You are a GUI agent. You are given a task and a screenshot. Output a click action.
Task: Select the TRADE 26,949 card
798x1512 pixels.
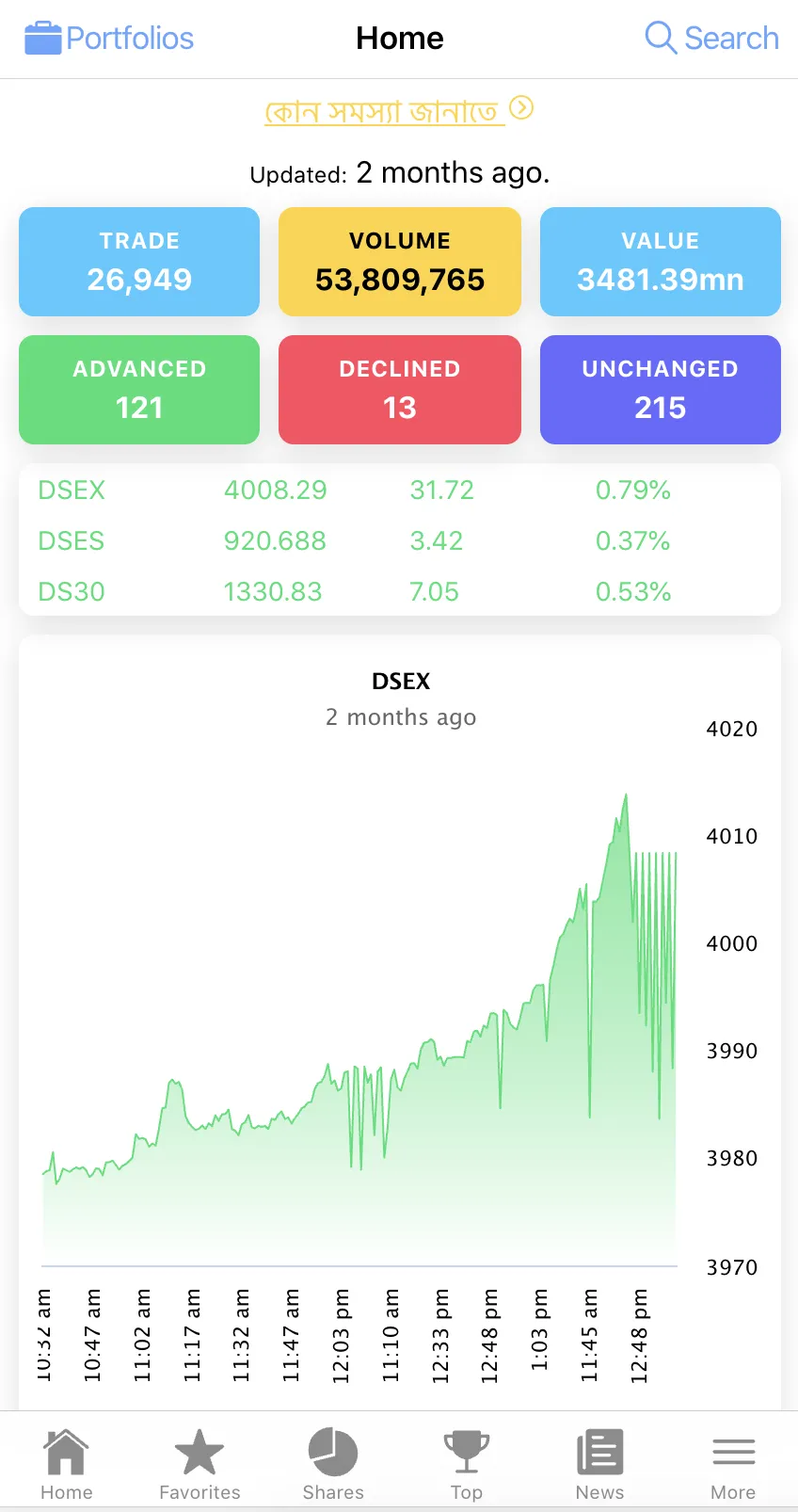(x=139, y=262)
